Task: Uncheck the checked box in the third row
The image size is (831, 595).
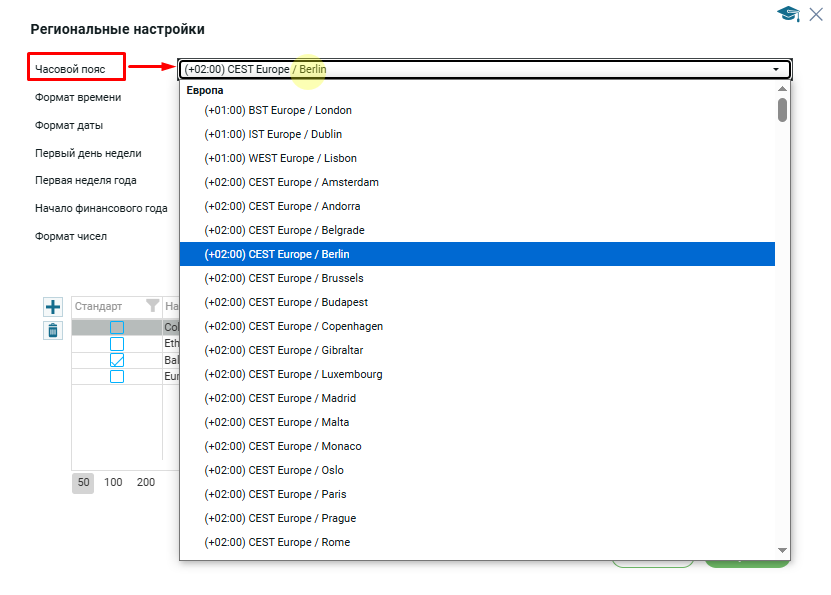Action: coord(117,360)
